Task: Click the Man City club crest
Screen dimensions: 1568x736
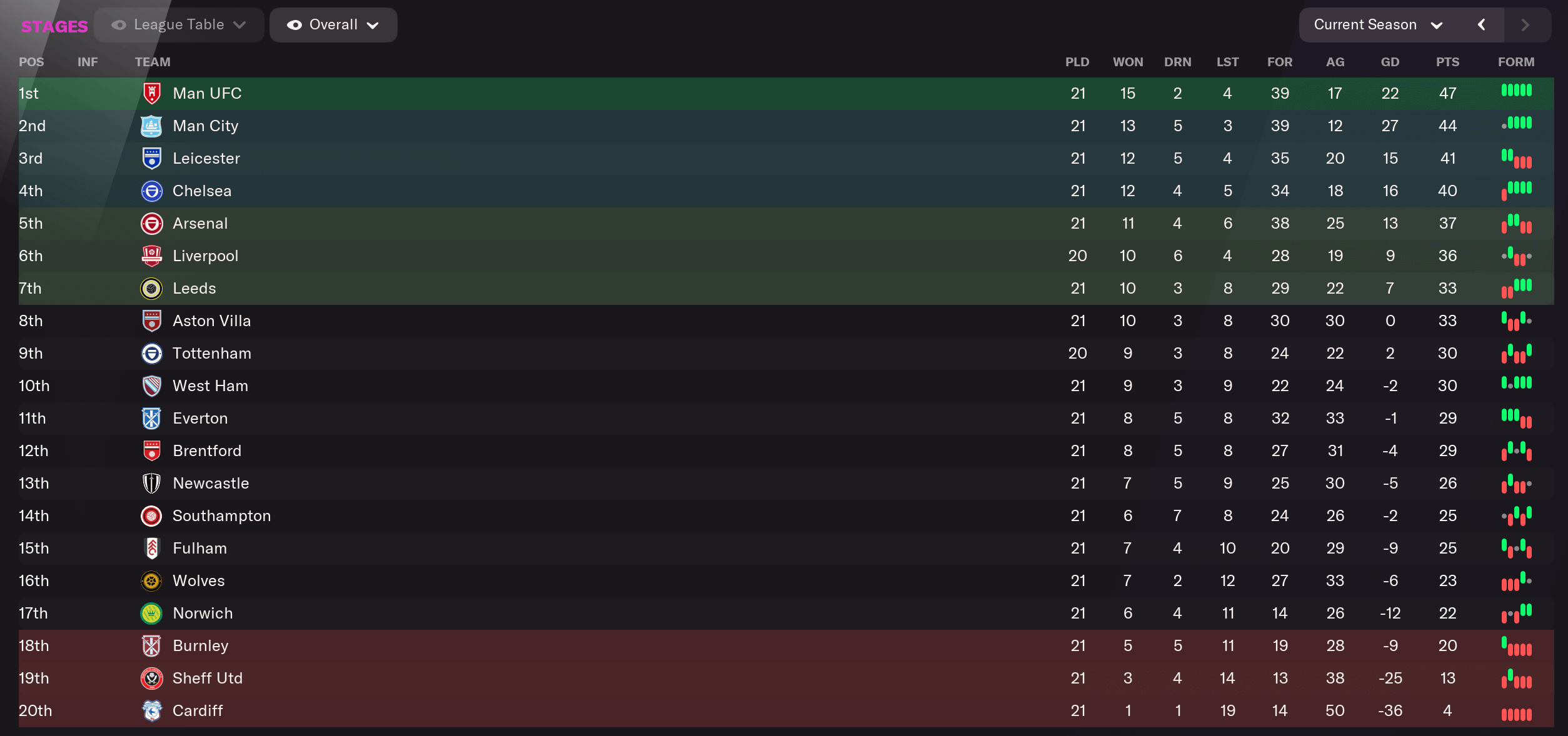Action: click(151, 126)
